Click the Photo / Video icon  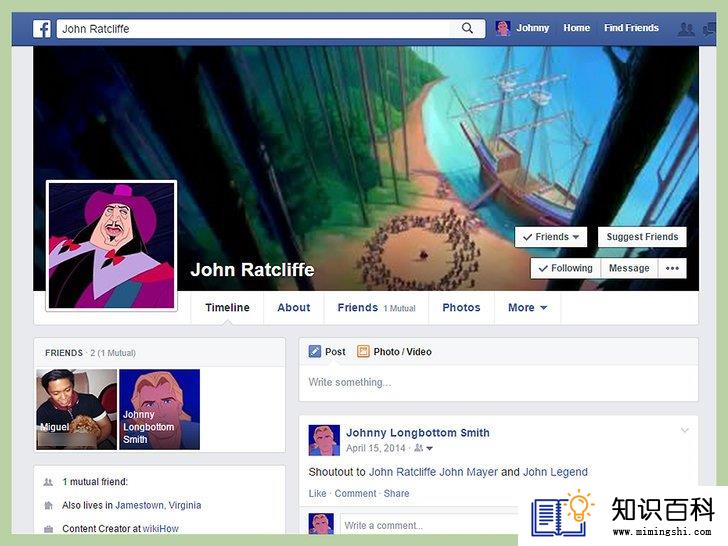(x=363, y=351)
